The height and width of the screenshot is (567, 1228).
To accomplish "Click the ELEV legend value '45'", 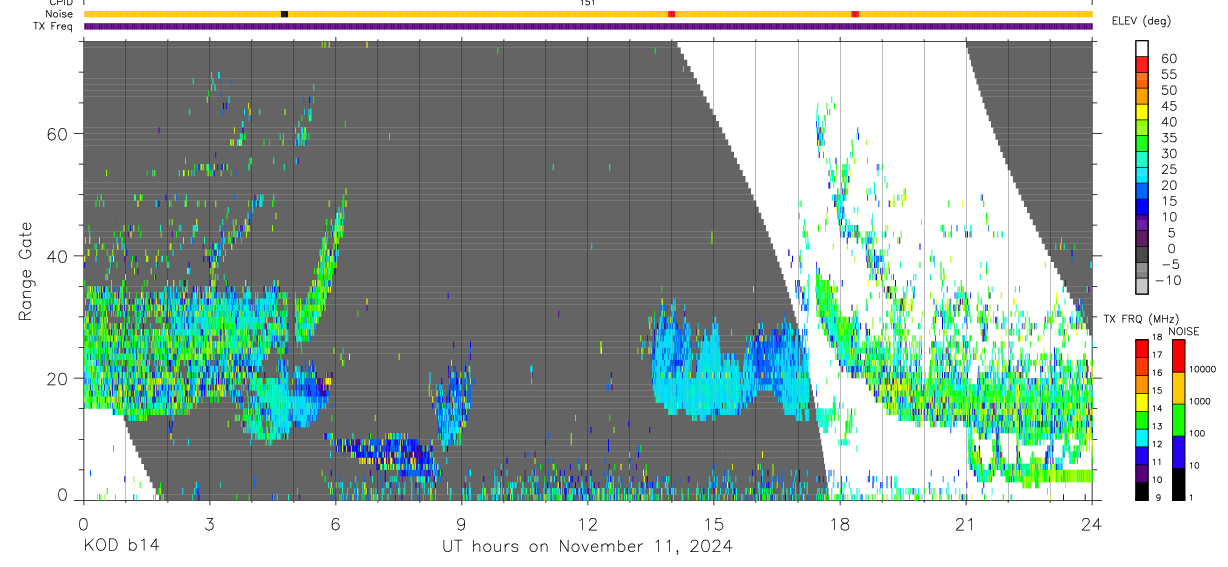I will (1168, 106).
